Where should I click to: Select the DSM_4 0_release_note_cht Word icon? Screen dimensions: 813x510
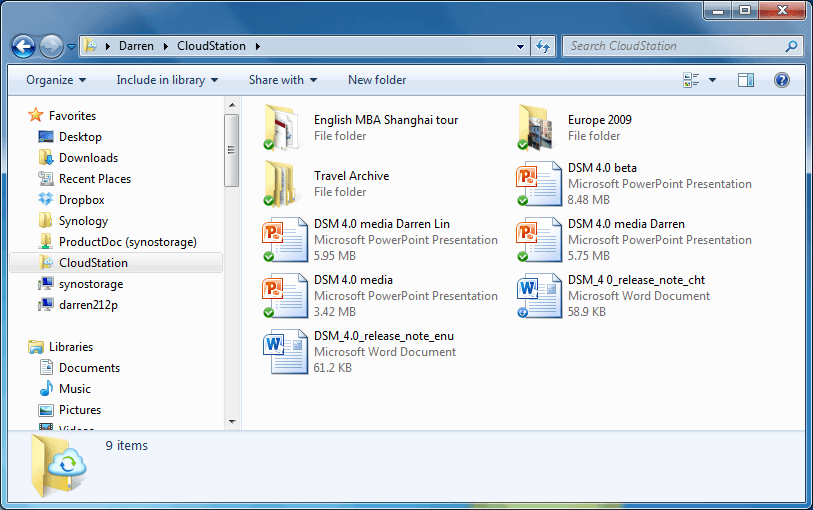click(539, 295)
